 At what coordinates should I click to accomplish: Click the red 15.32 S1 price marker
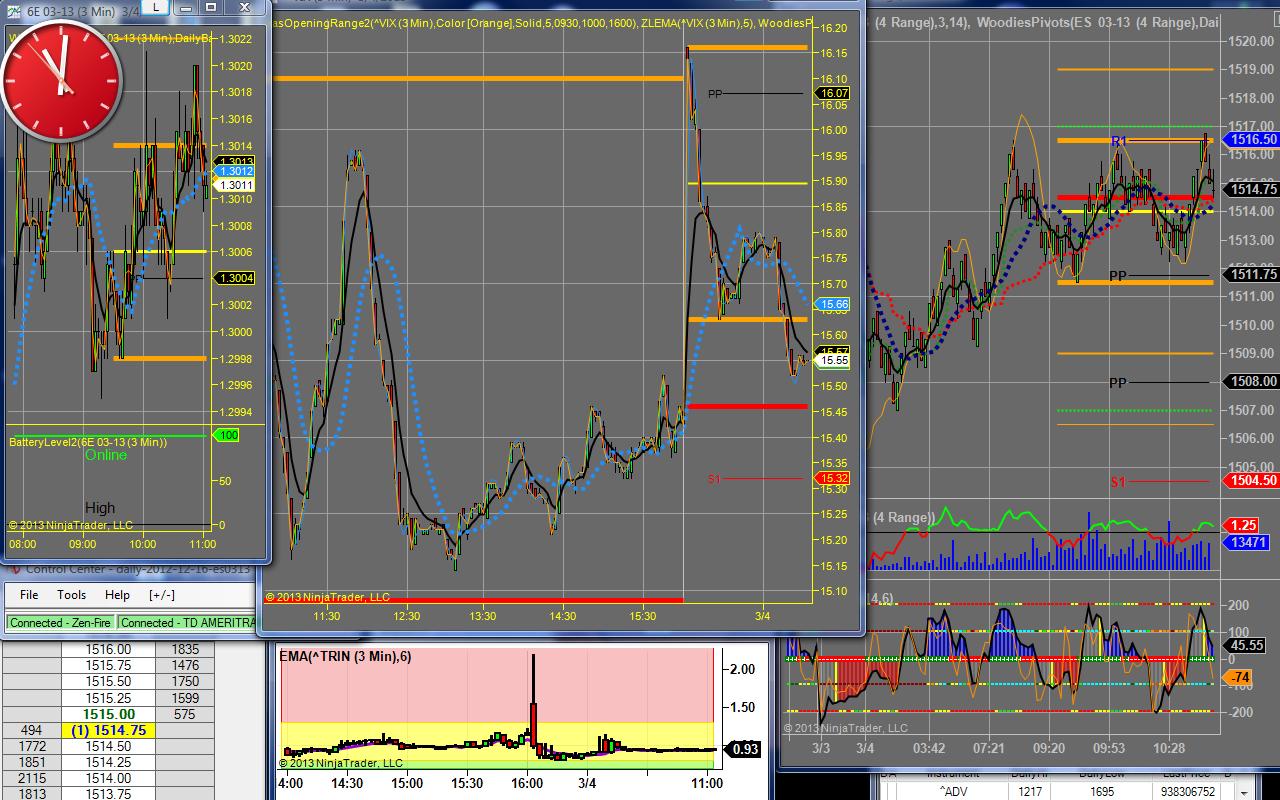[833, 479]
